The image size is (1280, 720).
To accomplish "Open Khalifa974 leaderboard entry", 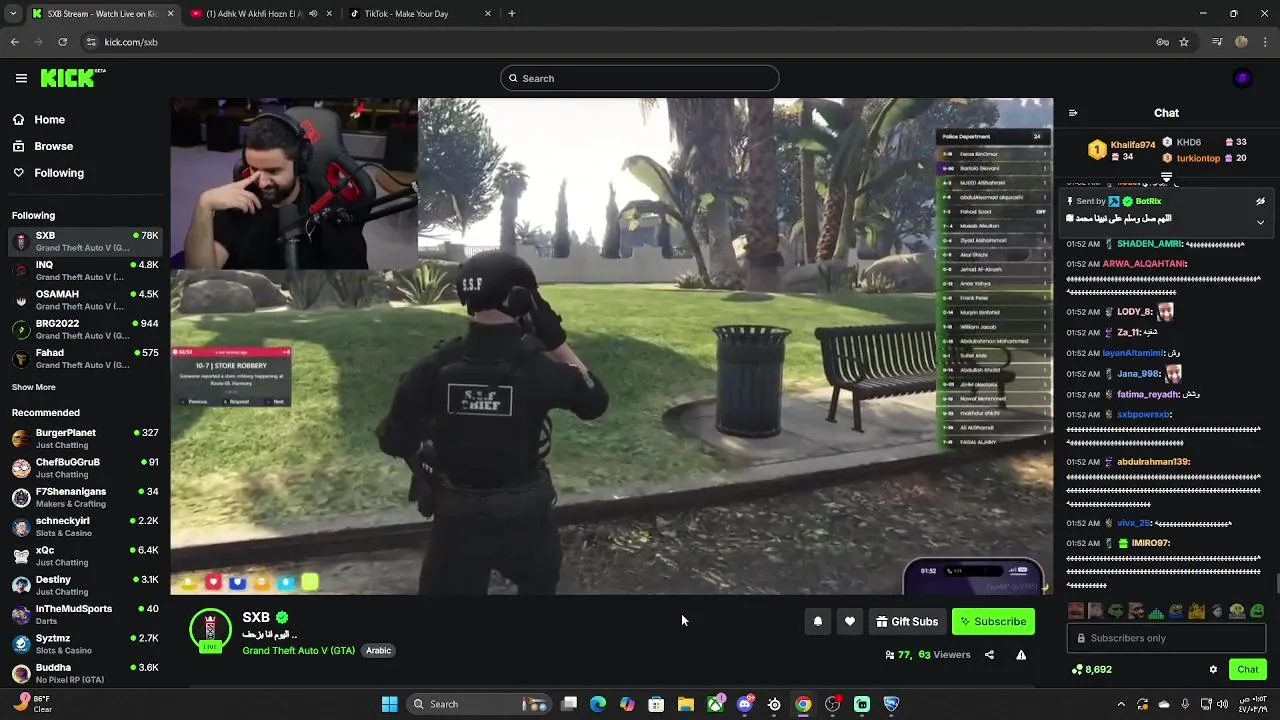I will 1122,150.
